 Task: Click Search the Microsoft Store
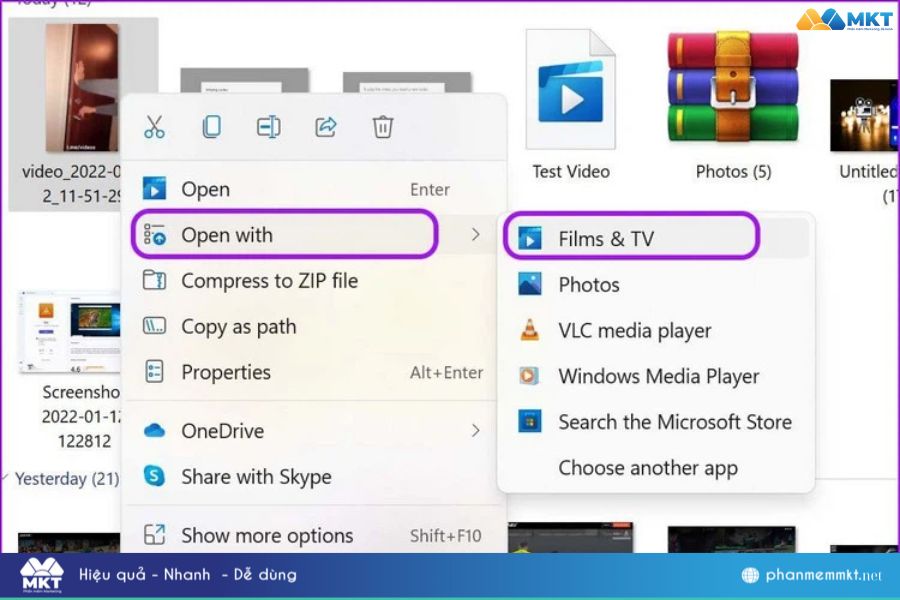[675, 422]
